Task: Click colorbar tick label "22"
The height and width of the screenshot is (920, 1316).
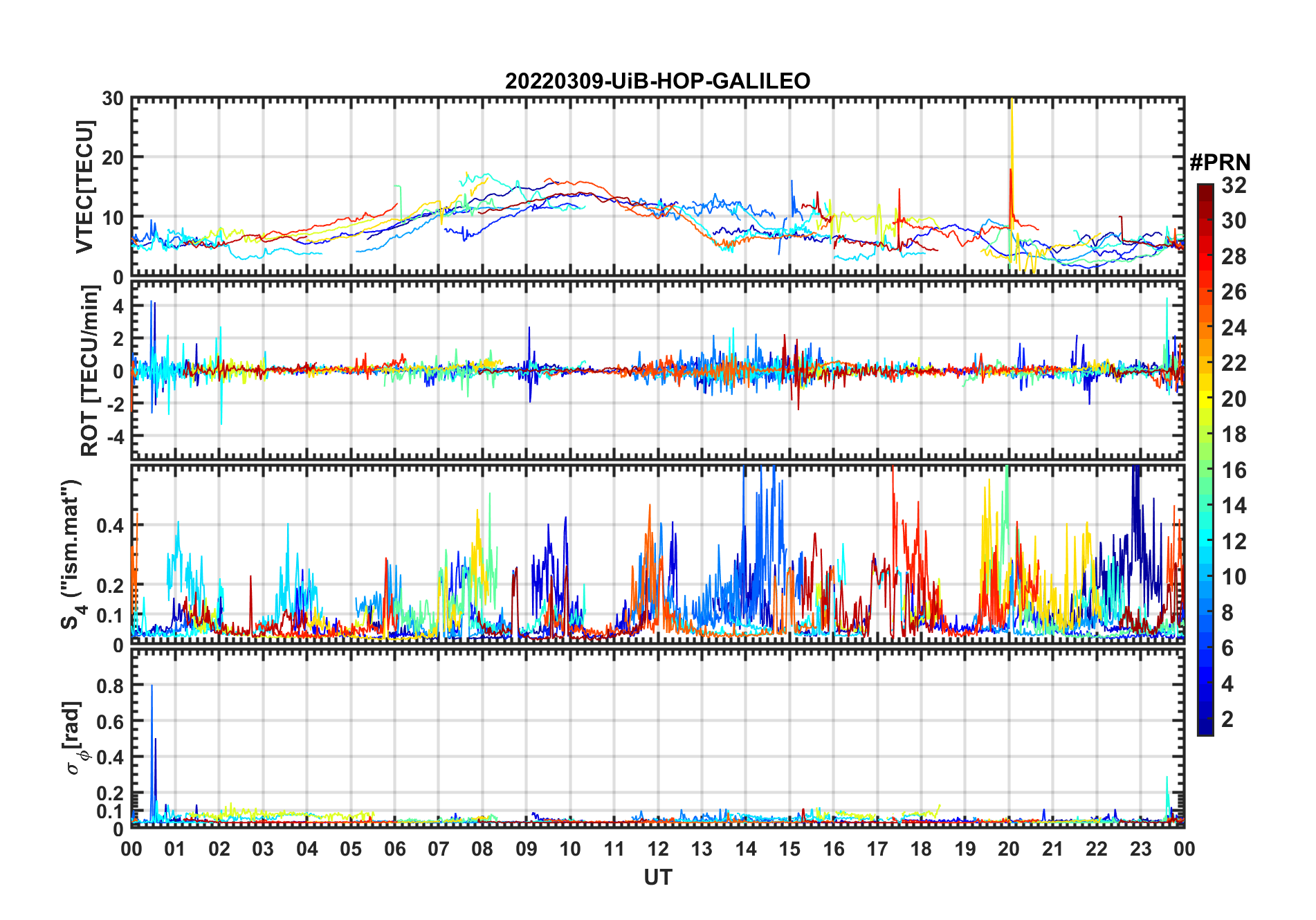Action: point(1234,363)
